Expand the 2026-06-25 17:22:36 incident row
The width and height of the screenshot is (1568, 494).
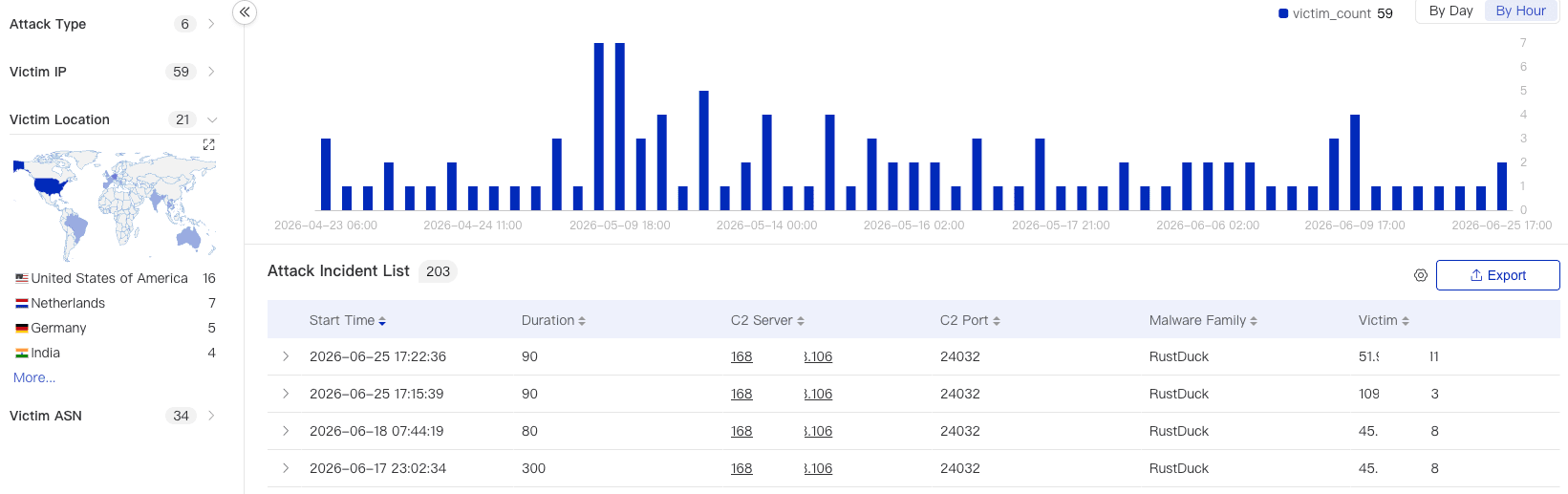pyautogui.click(x=286, y=356)
